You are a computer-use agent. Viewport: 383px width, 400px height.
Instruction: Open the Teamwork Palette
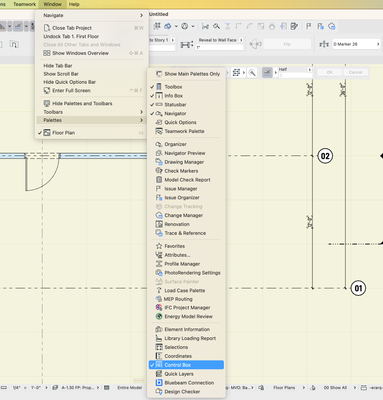tap(186, 131)
